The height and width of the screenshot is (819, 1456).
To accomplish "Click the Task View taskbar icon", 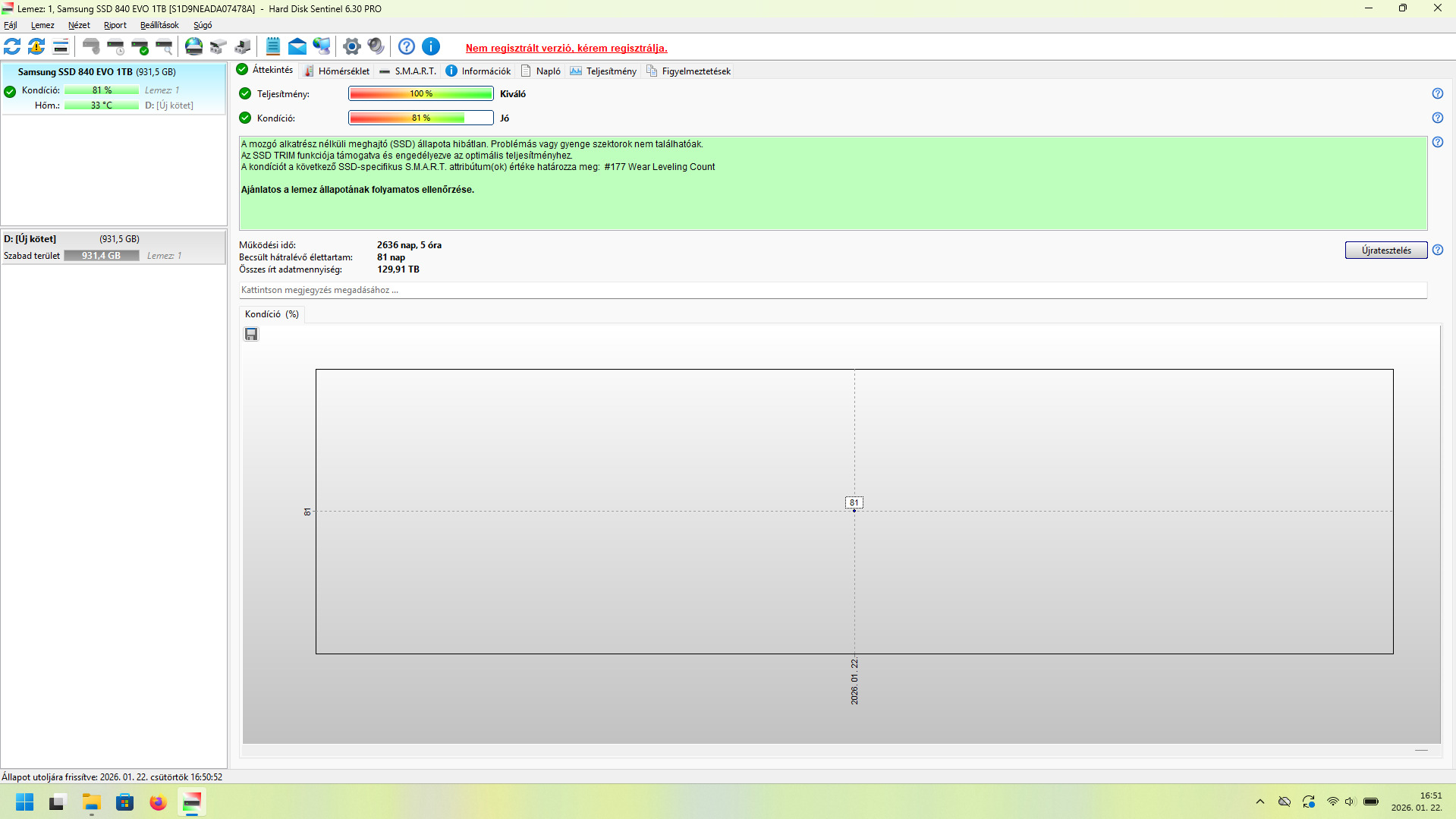I will click(58, 802).
